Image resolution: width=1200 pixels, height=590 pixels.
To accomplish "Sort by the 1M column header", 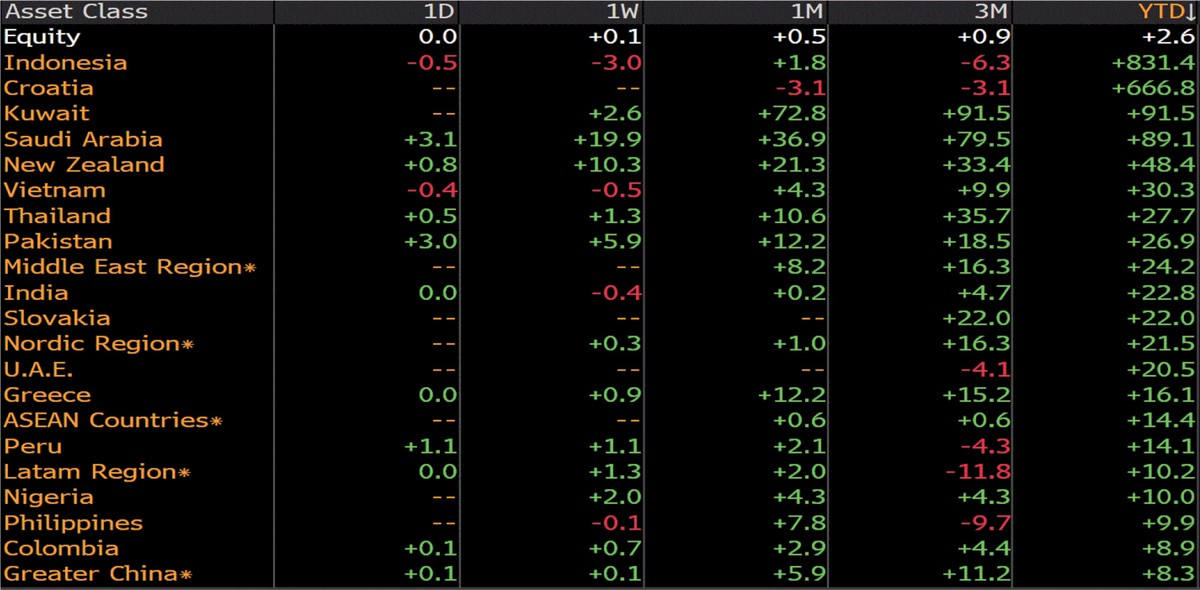I will coord(808,12).
